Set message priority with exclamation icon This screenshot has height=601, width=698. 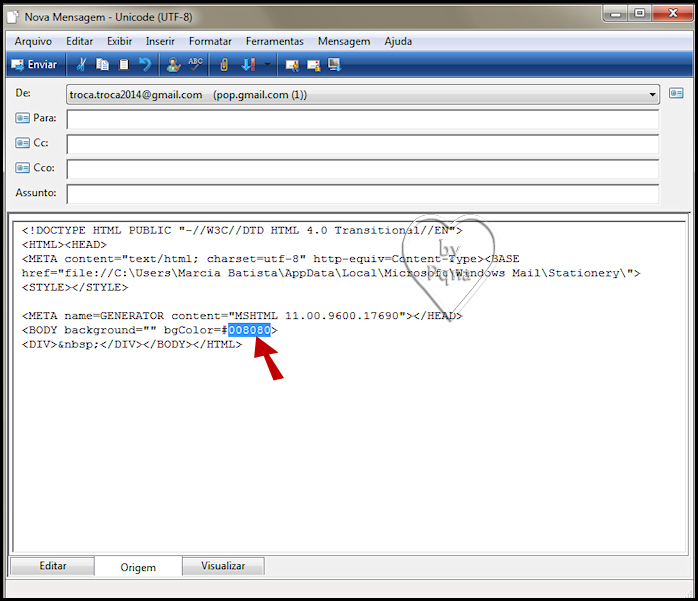click(249, 65)
